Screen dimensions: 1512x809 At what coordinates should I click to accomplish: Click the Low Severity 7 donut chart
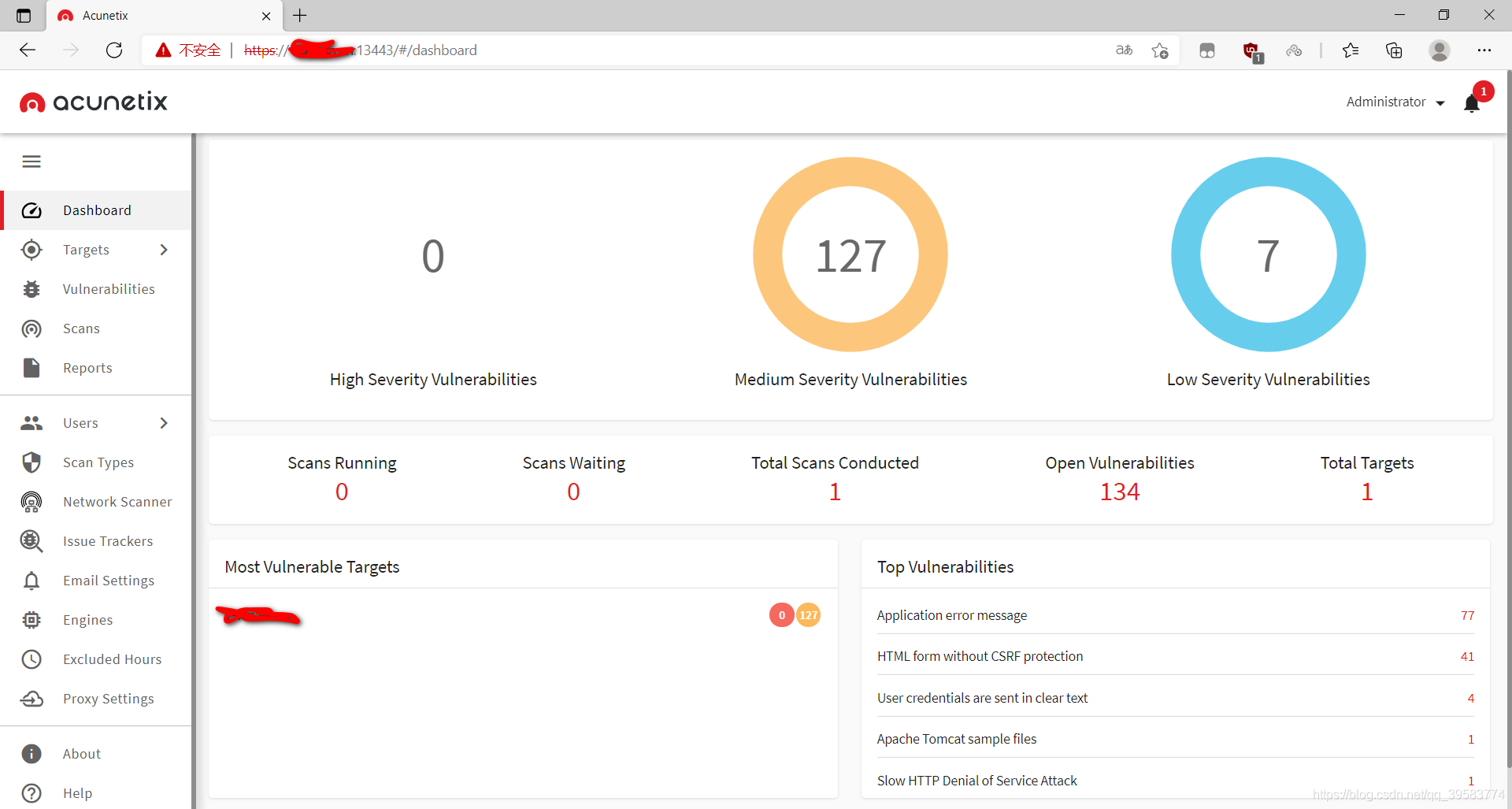point(1269,254)
